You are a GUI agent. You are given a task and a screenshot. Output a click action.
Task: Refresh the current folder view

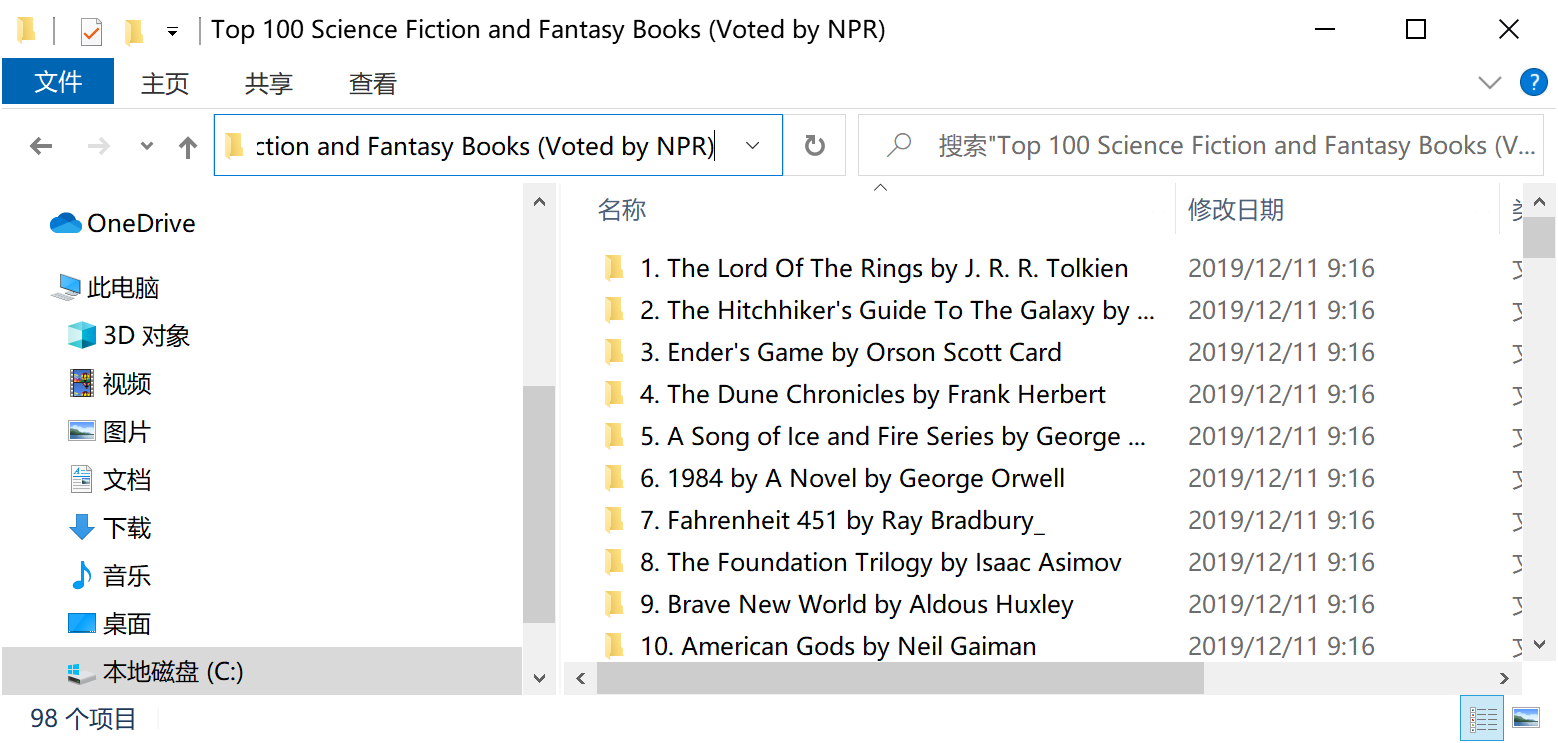[815, 147]
